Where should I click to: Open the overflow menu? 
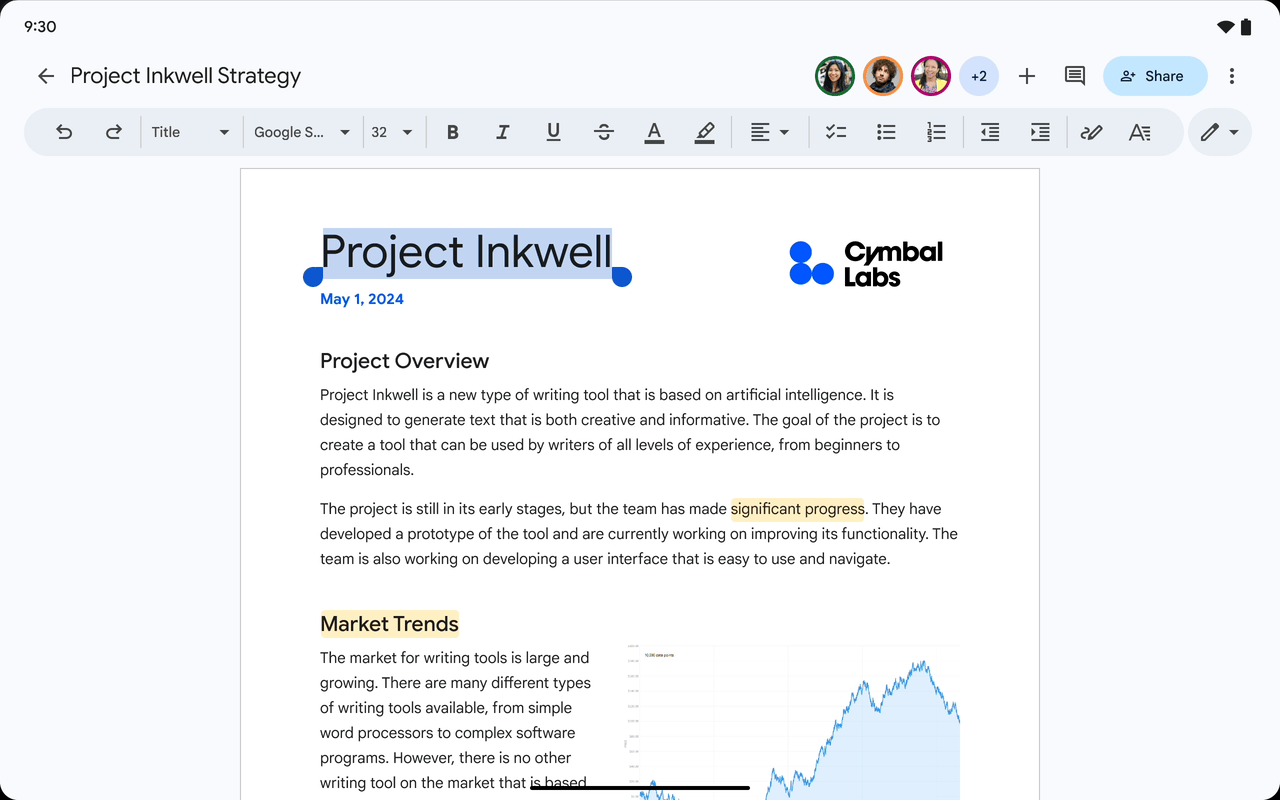[1231, 75]
